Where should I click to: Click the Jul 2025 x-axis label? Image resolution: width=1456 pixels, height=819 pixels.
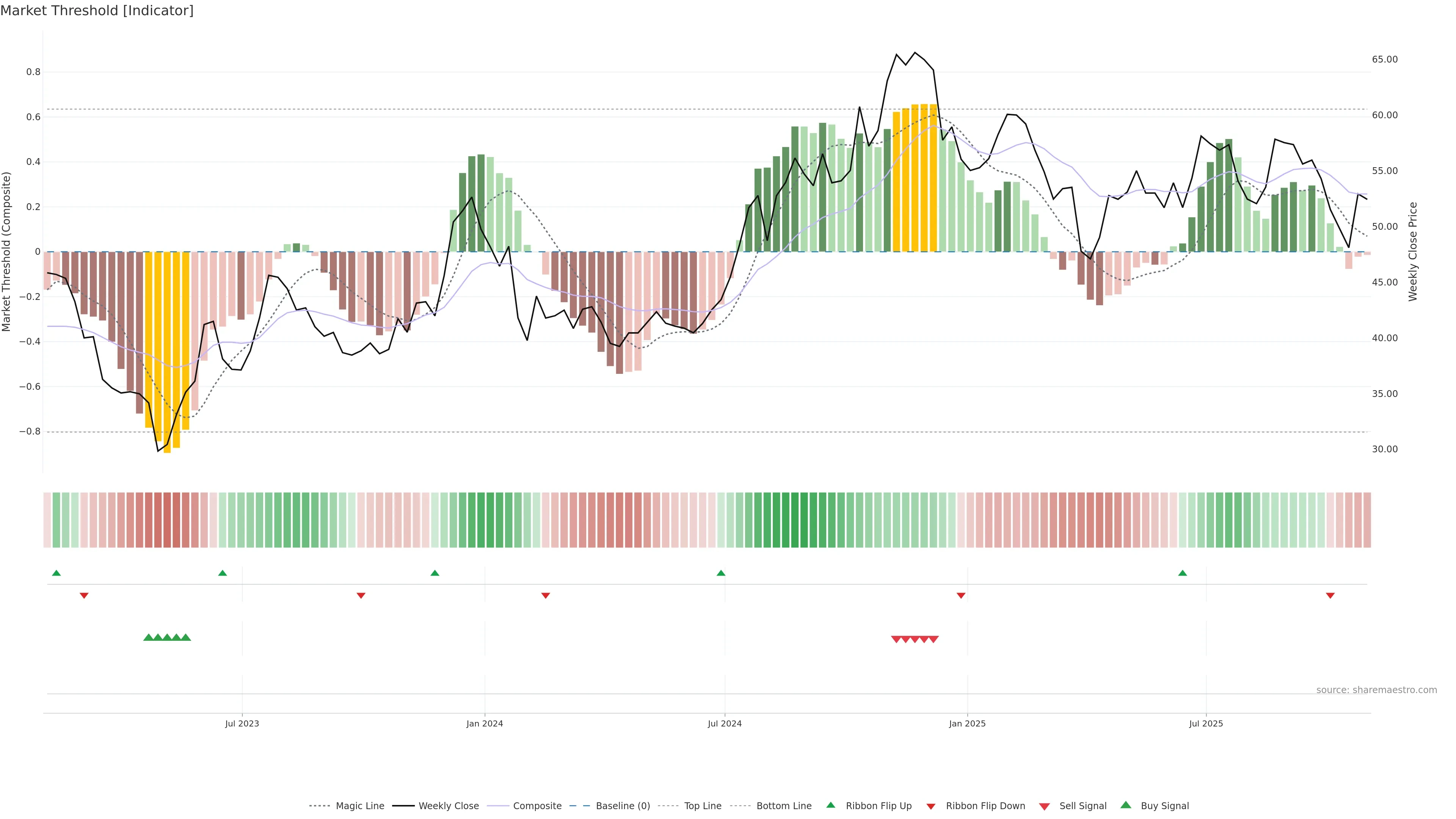click(x=1206, y=723)
